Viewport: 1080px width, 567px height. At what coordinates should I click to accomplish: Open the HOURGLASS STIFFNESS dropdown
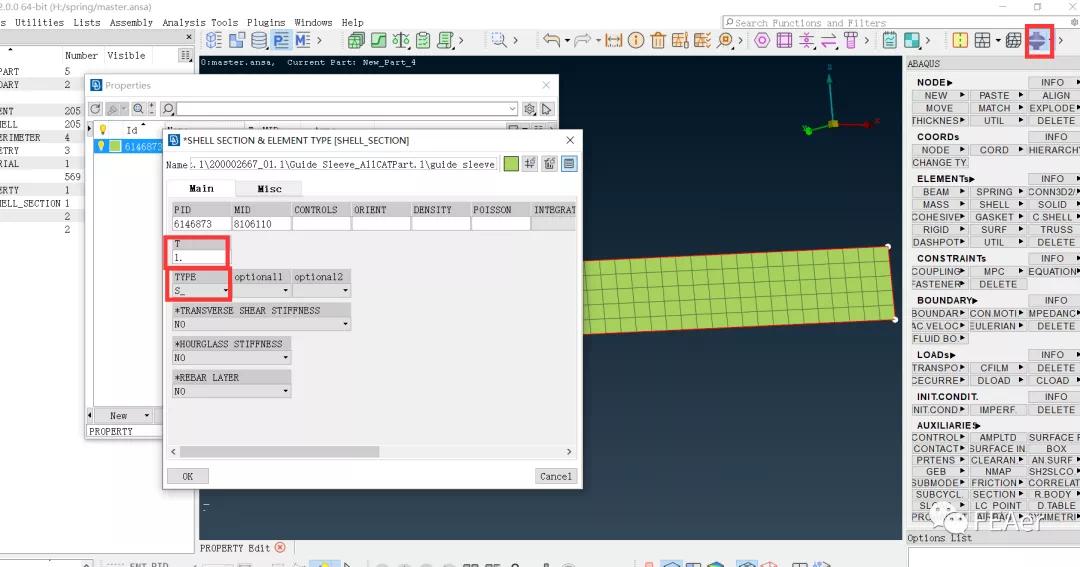pyautogui.click(x=231, y=358)
